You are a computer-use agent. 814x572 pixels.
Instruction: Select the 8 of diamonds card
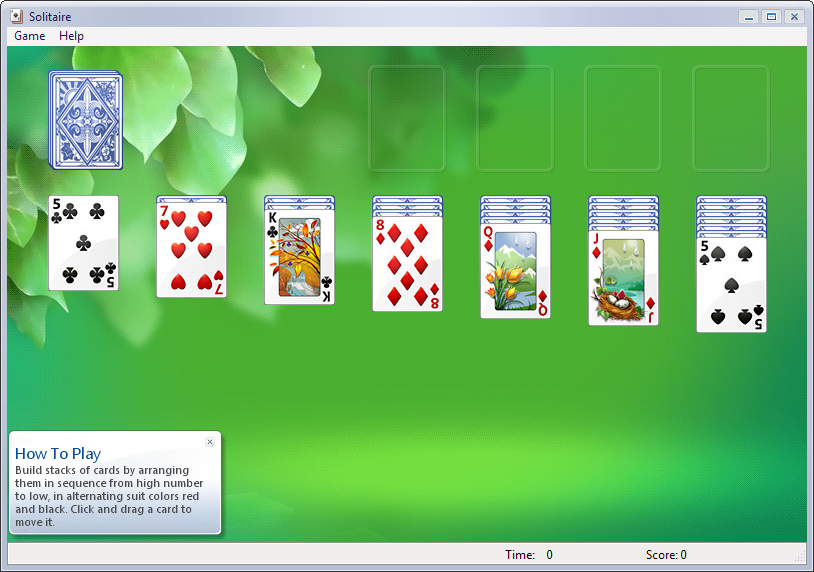pyautogui.click(x=408, y=264)
